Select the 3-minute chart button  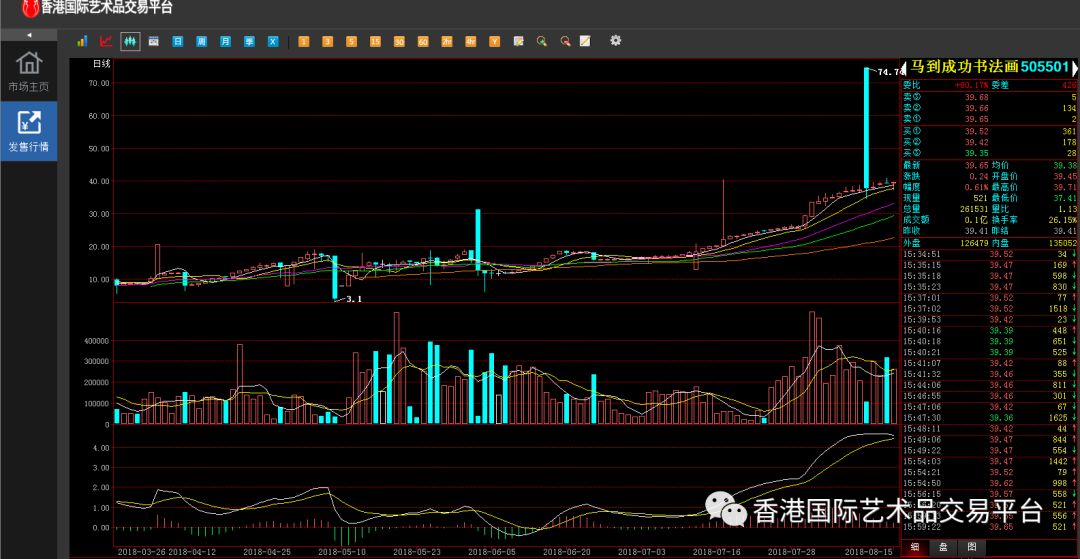click(327, 41)
